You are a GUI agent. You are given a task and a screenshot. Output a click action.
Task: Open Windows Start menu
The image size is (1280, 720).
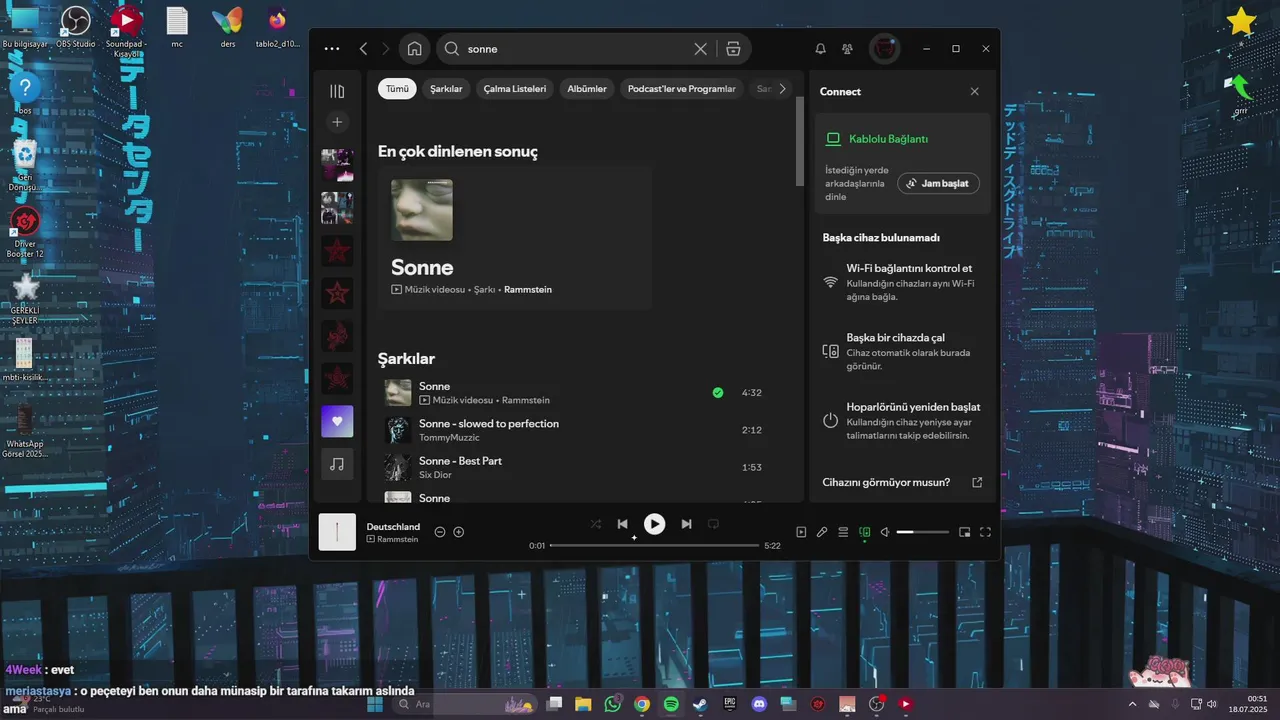click(375, 704)
